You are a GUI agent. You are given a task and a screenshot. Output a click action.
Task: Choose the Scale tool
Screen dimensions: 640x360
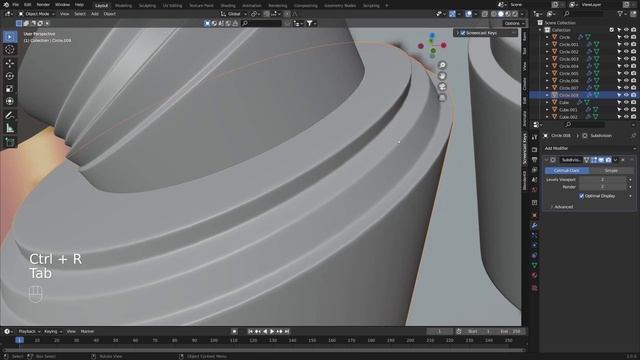click(x=10, y=89)
